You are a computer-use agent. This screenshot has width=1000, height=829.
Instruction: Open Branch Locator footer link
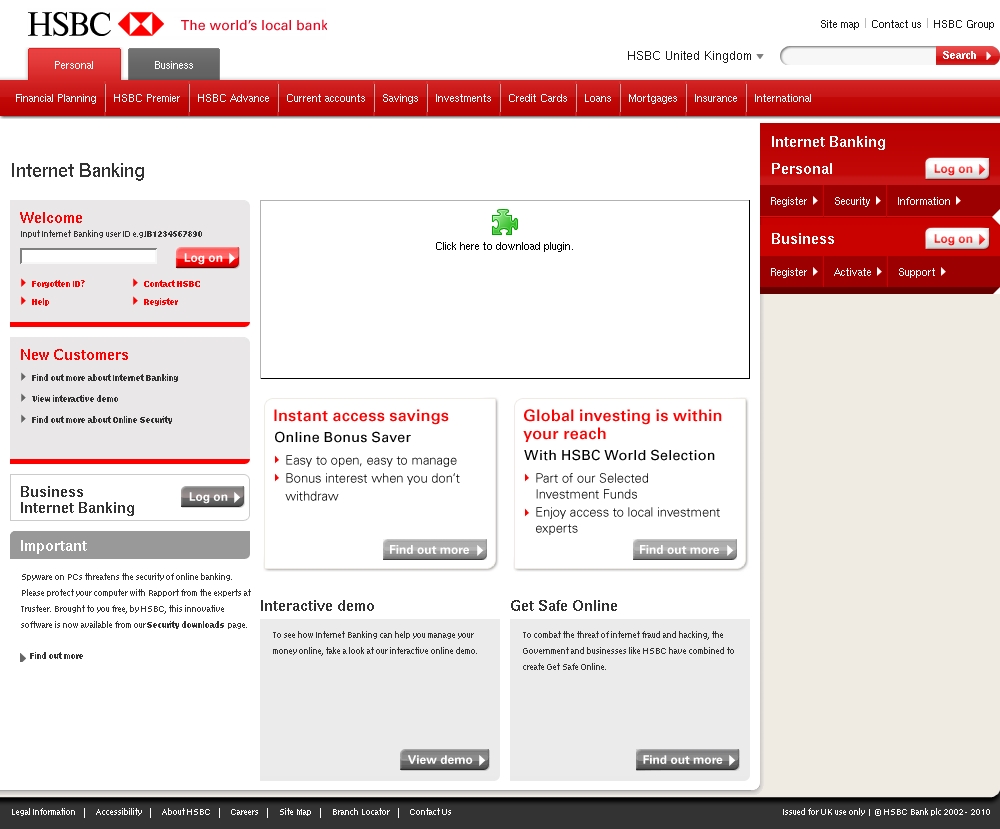(x=361, y=812)
